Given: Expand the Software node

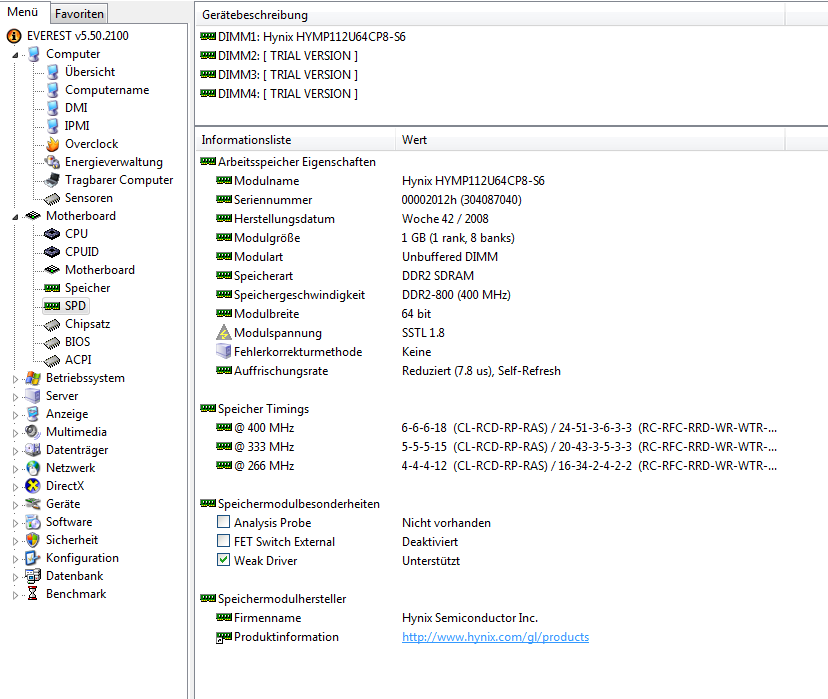Looking at the screenshot, I should pyautogui.click(x=15, y=523).
